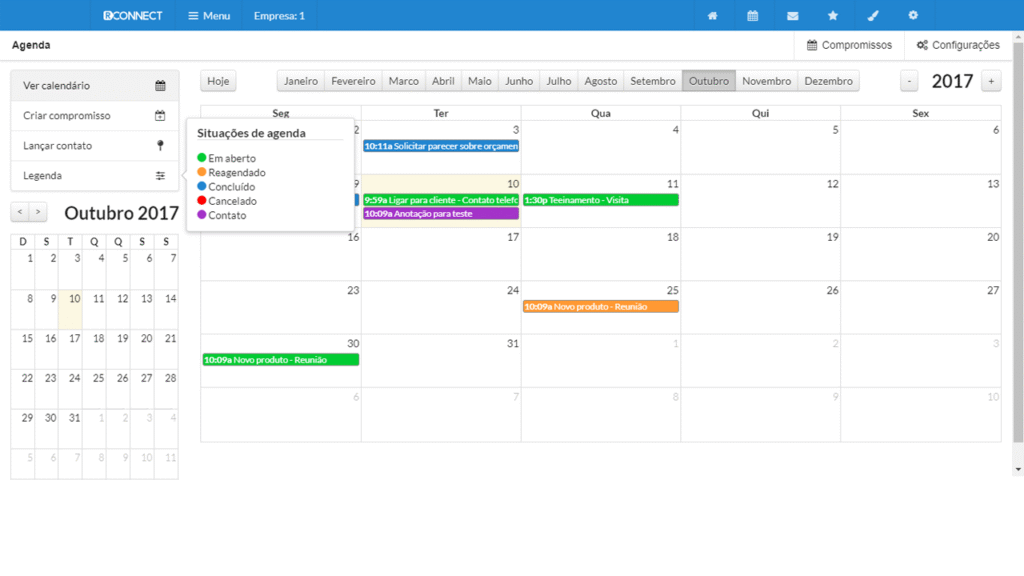Click the paintbrush theme icon
Viewport: 1024px width, 576px height.
[x=873, y=16]
